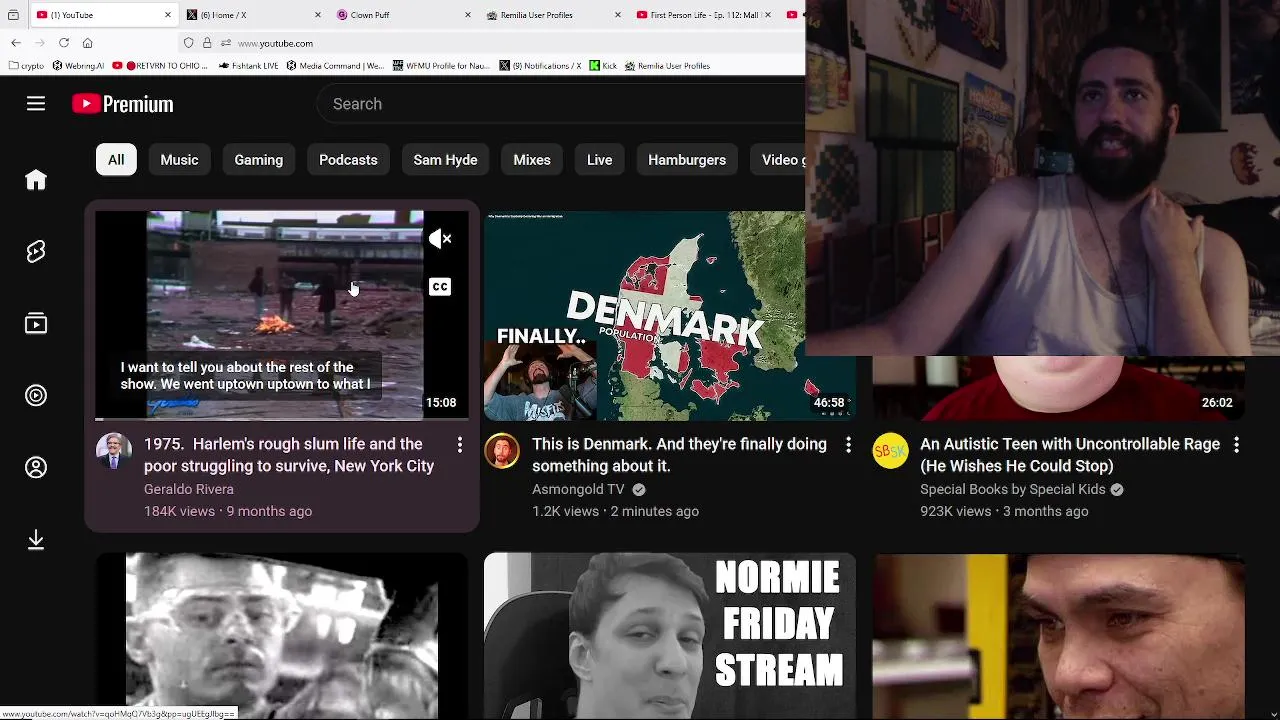Image resolution: width=1280 pixels, height=720 pixels.
Task: Open options for the Autistic Teen video
Action: (x=1236, y=445)
